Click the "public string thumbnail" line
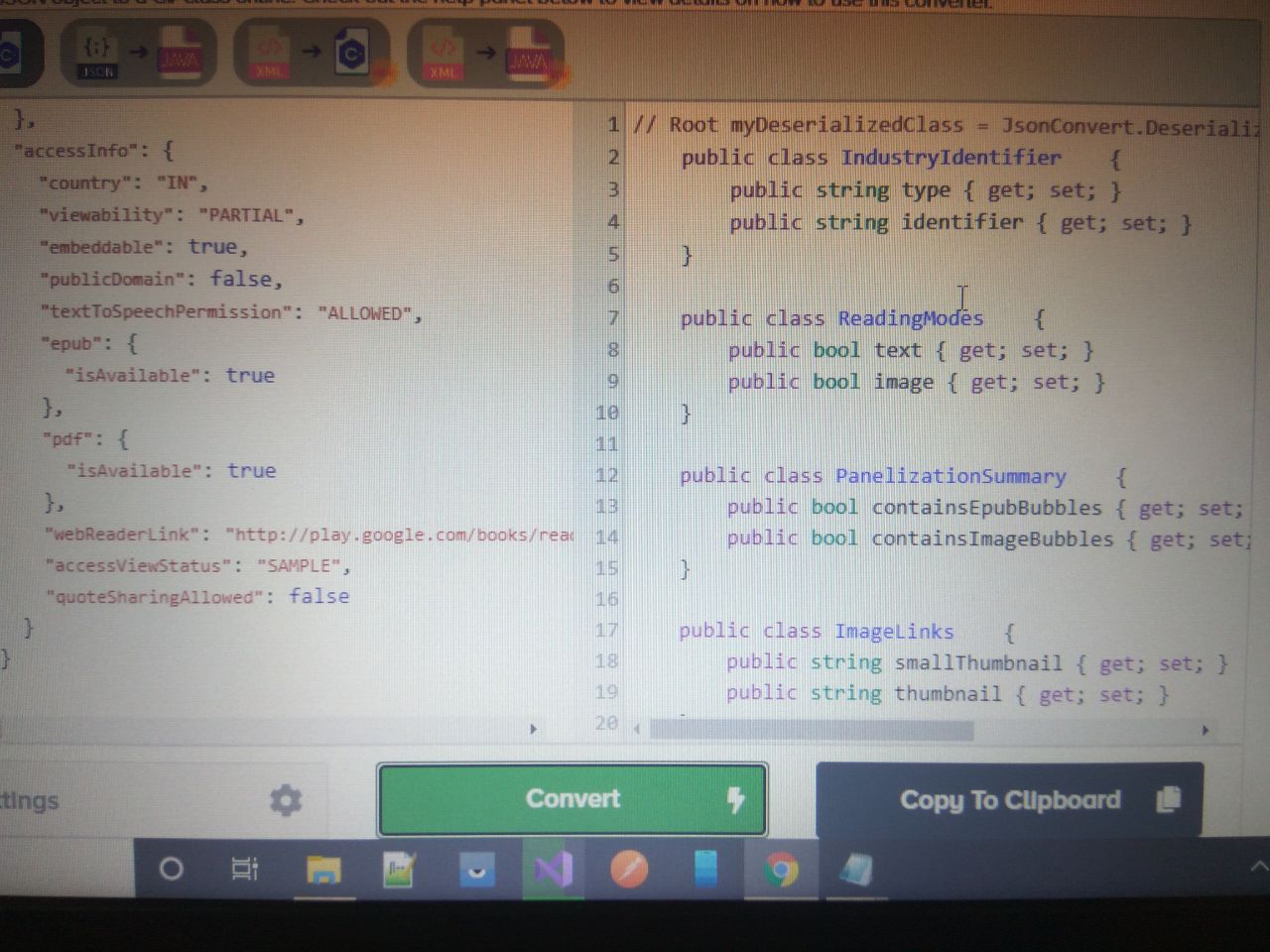 tap(948, 693)
